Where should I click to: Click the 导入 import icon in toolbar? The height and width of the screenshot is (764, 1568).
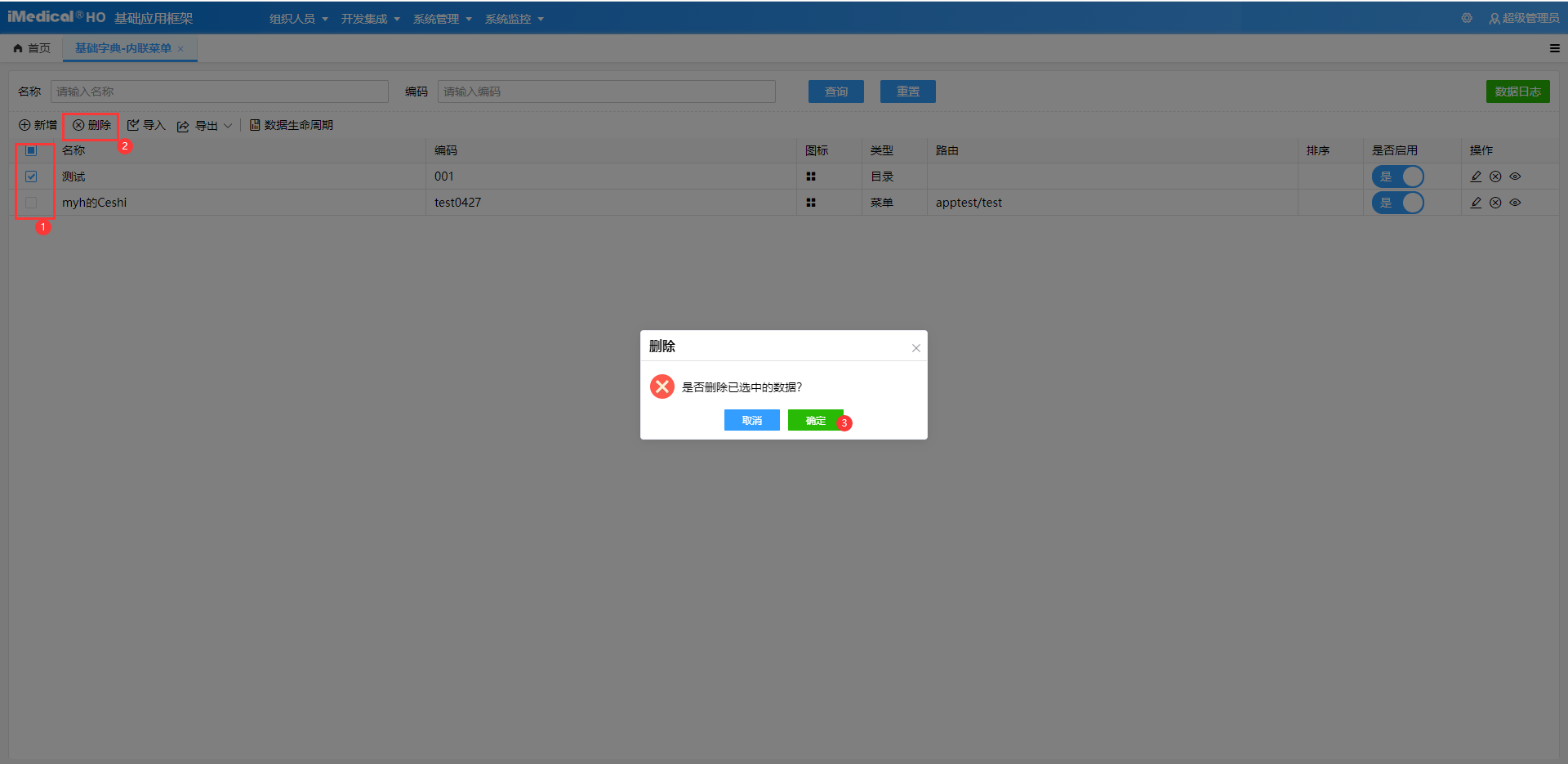[x=133, y=125]
